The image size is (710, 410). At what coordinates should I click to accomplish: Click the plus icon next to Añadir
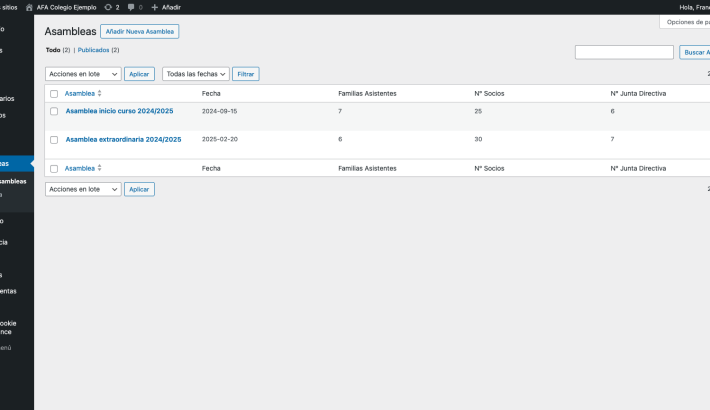tap(154, 7)
